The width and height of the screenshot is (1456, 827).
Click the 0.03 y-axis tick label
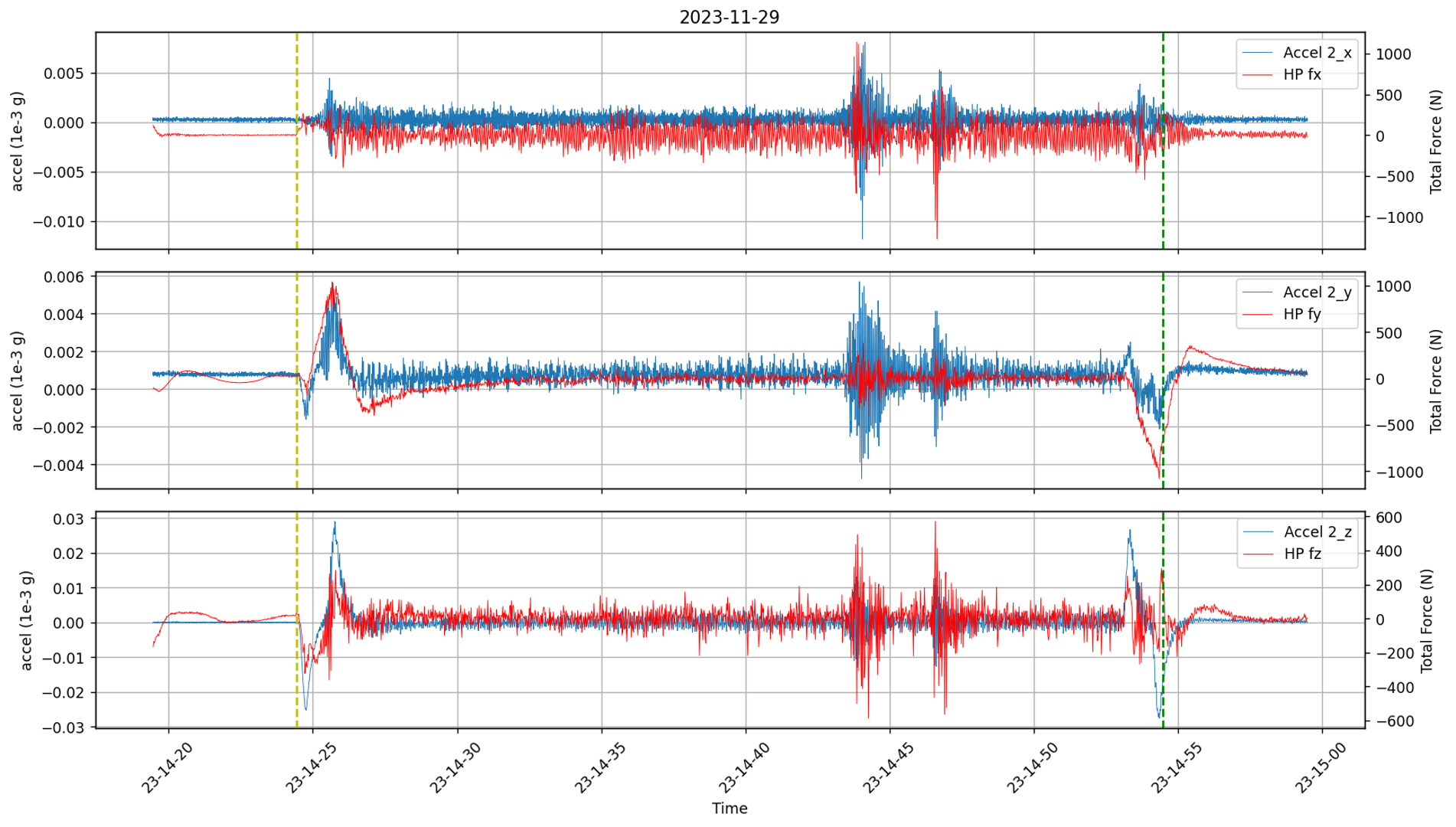point(68,518)
